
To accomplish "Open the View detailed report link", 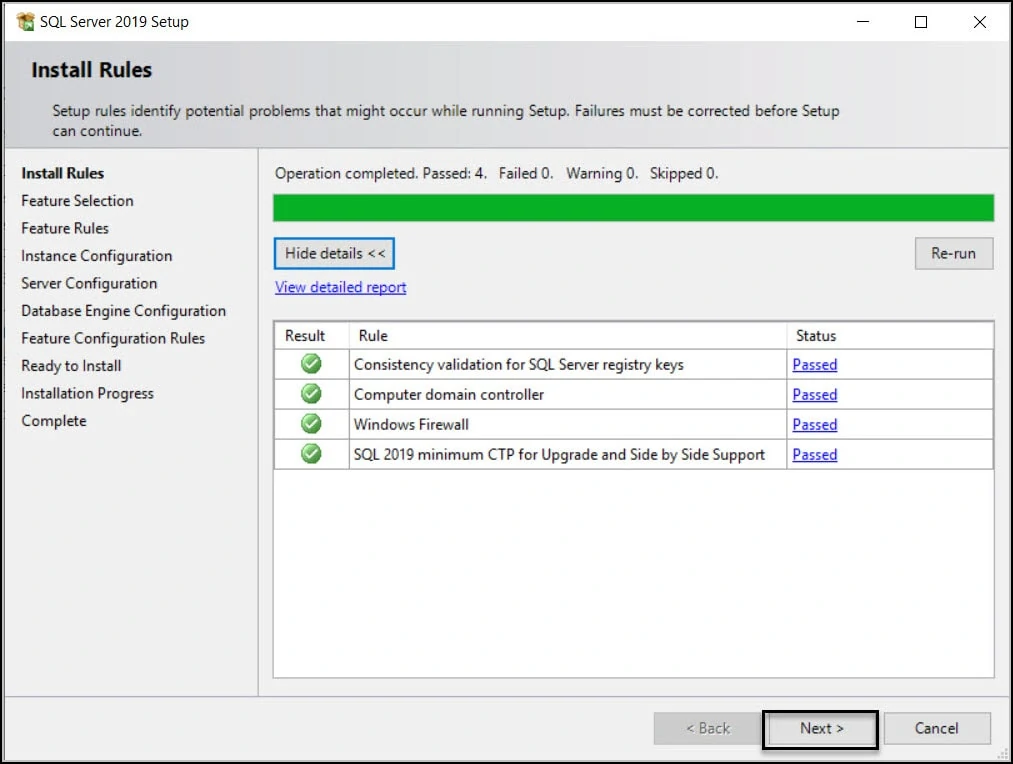I will (x=340, y=287).
